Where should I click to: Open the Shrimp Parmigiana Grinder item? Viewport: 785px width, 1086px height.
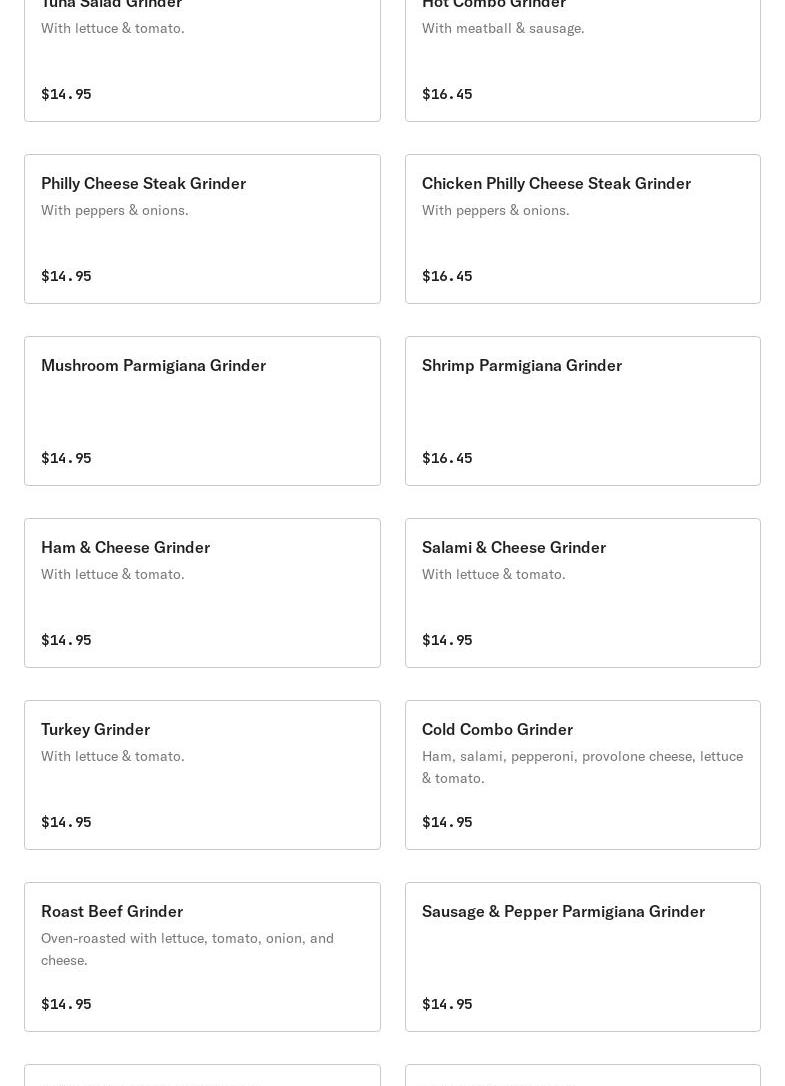tap(582, 411)
